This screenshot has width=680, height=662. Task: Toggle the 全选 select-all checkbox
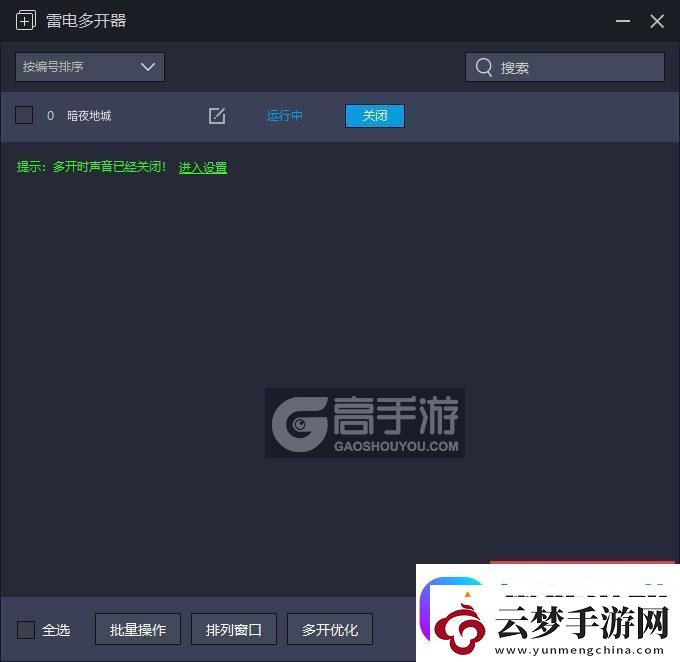[26, 630]
